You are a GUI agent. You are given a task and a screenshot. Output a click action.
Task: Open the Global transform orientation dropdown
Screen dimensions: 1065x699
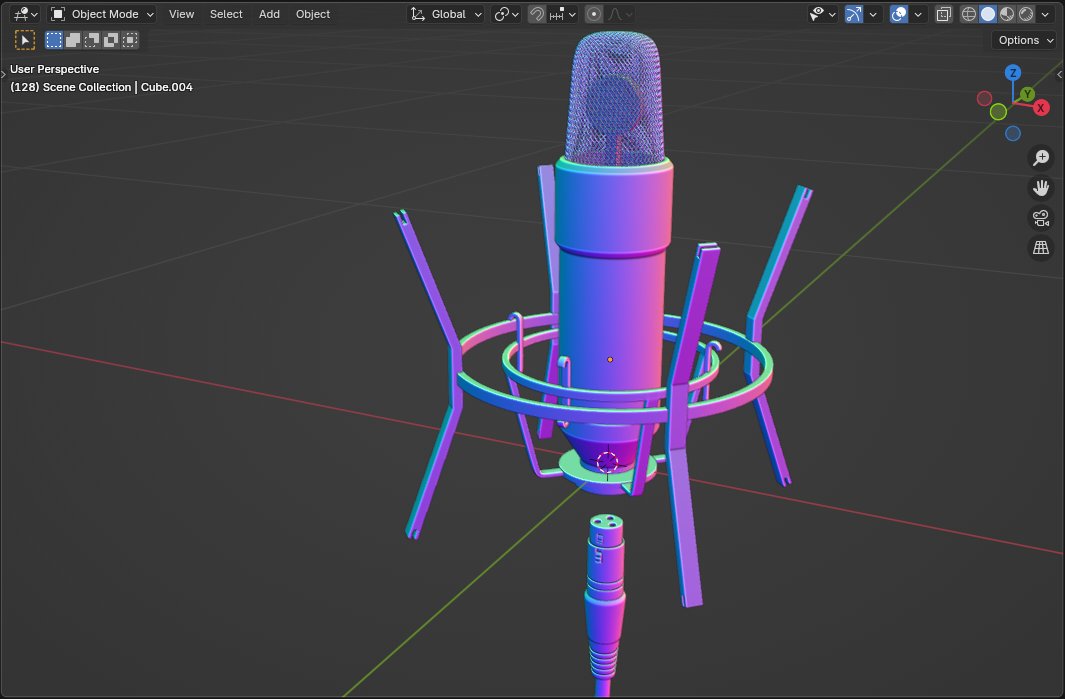point(445,14)
